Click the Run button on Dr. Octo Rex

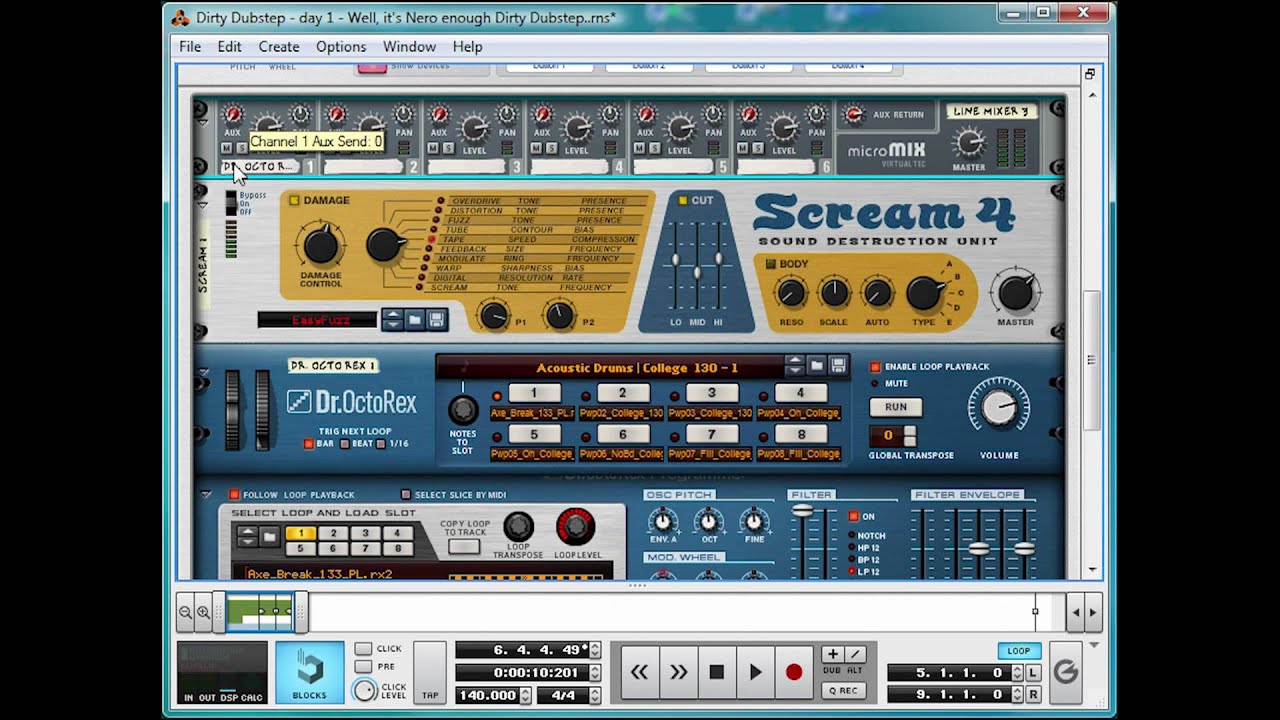coord(896,407)
